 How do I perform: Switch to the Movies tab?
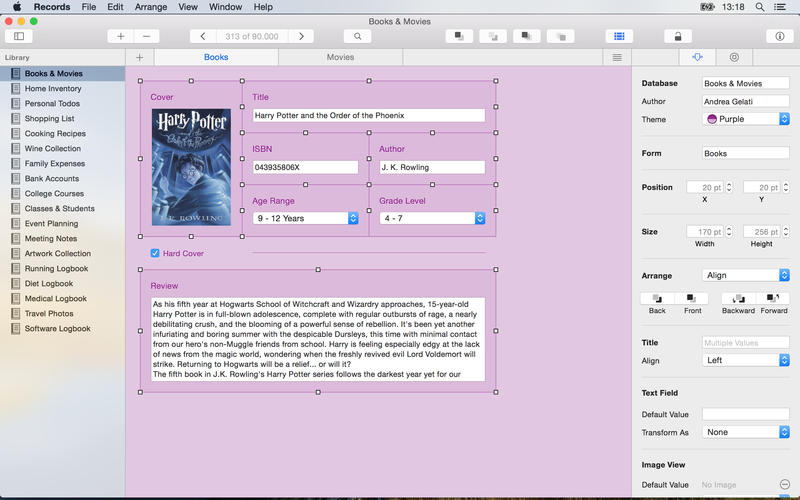pos(340,58)
